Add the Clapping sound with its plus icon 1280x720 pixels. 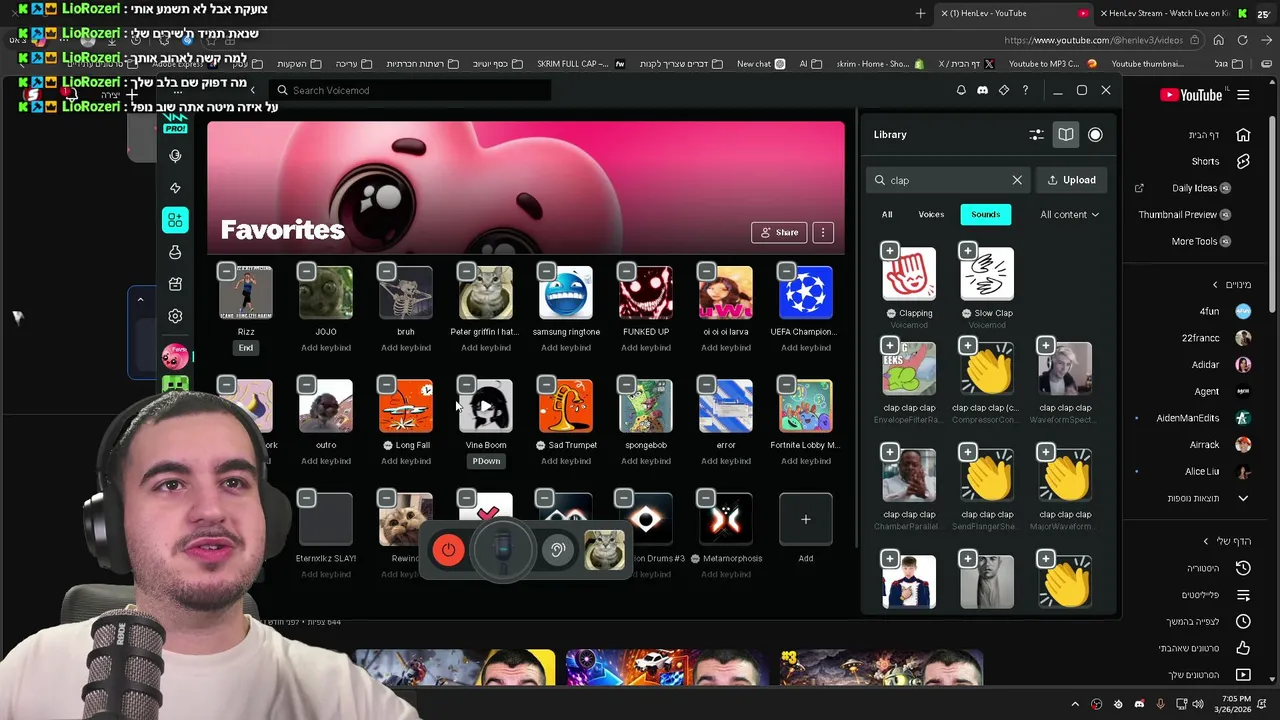point(889,250)
